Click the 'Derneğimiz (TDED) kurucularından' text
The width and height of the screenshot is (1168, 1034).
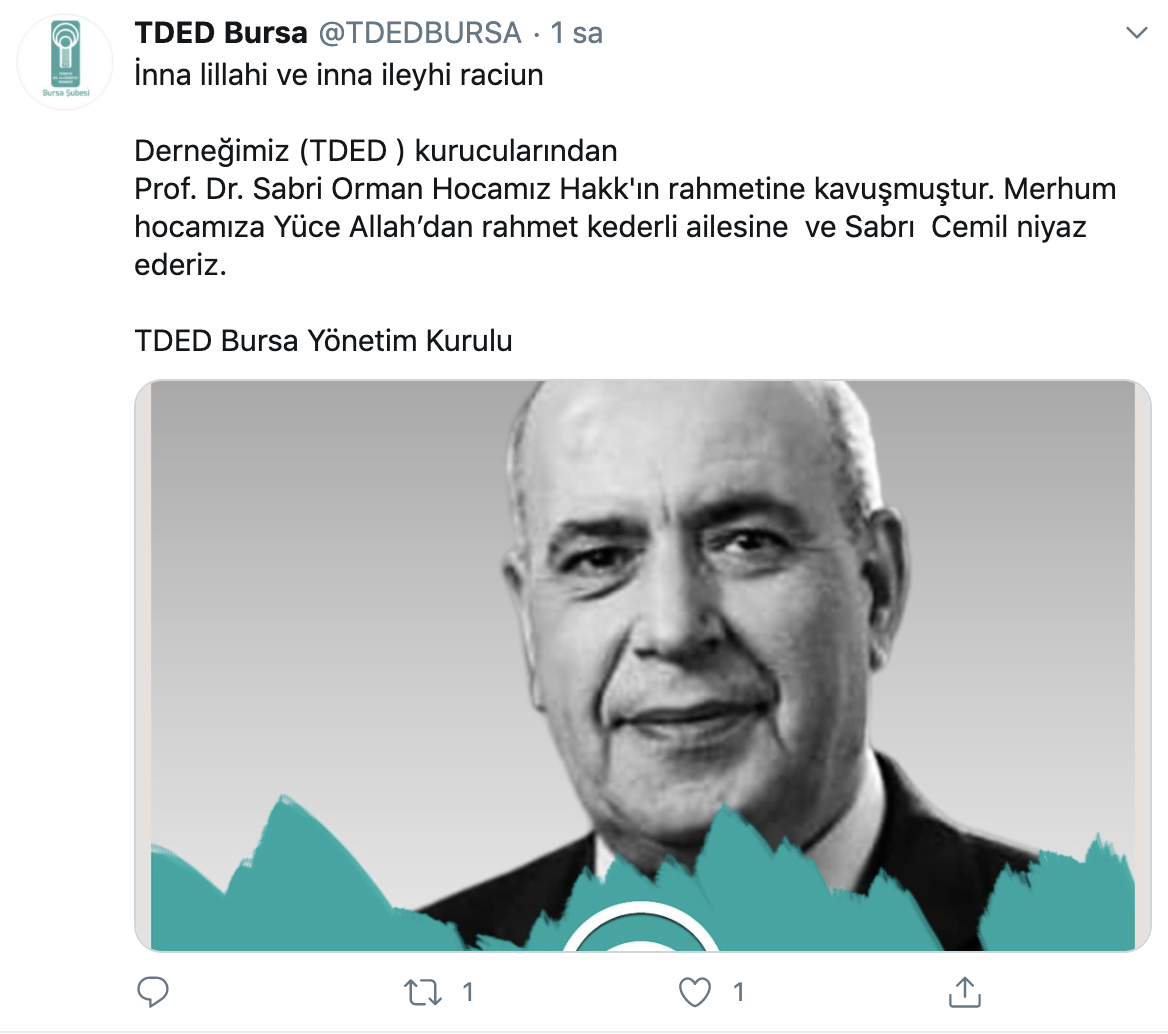[375, 150]
